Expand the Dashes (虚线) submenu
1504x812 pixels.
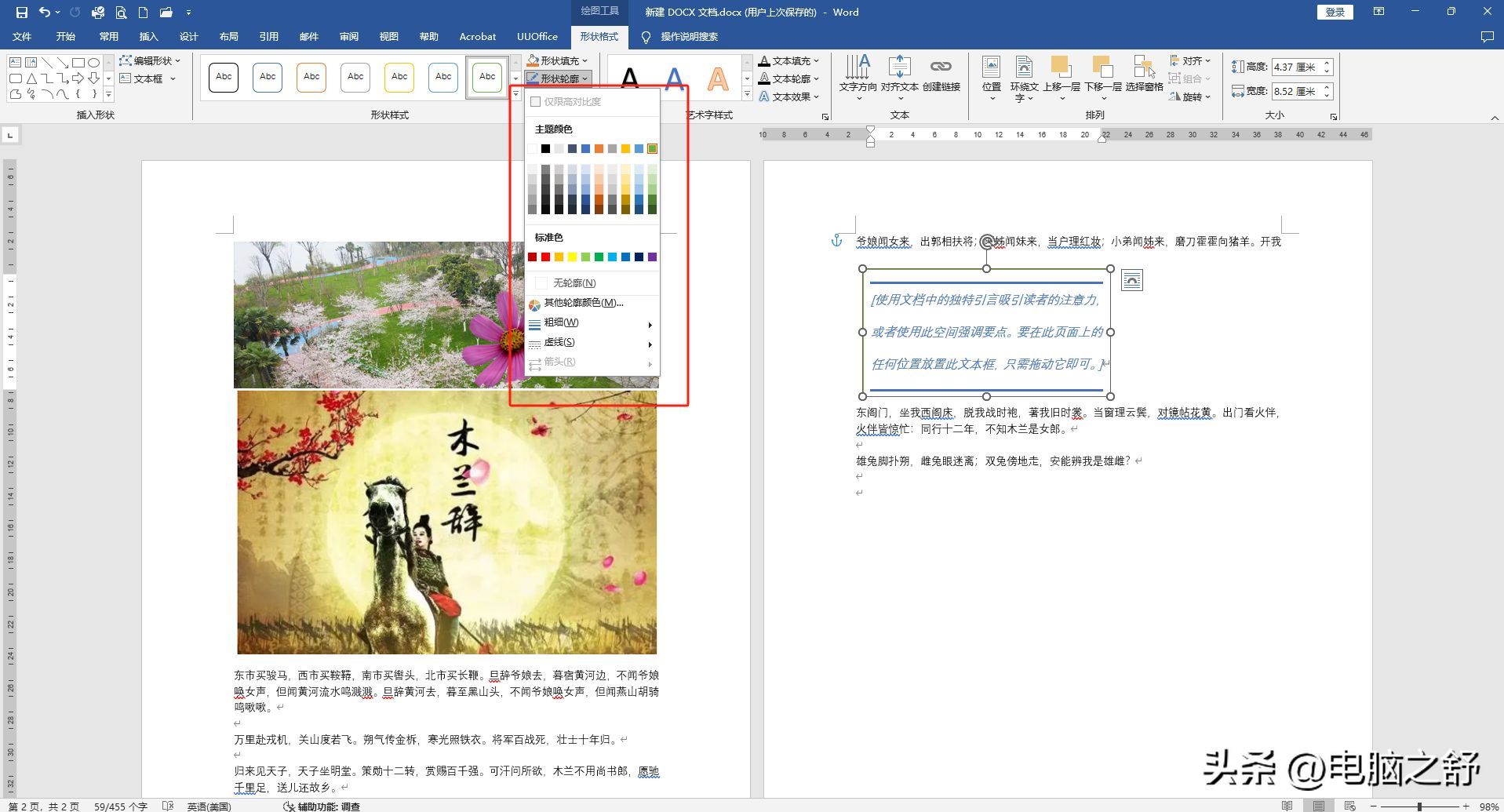pos(592,342)
